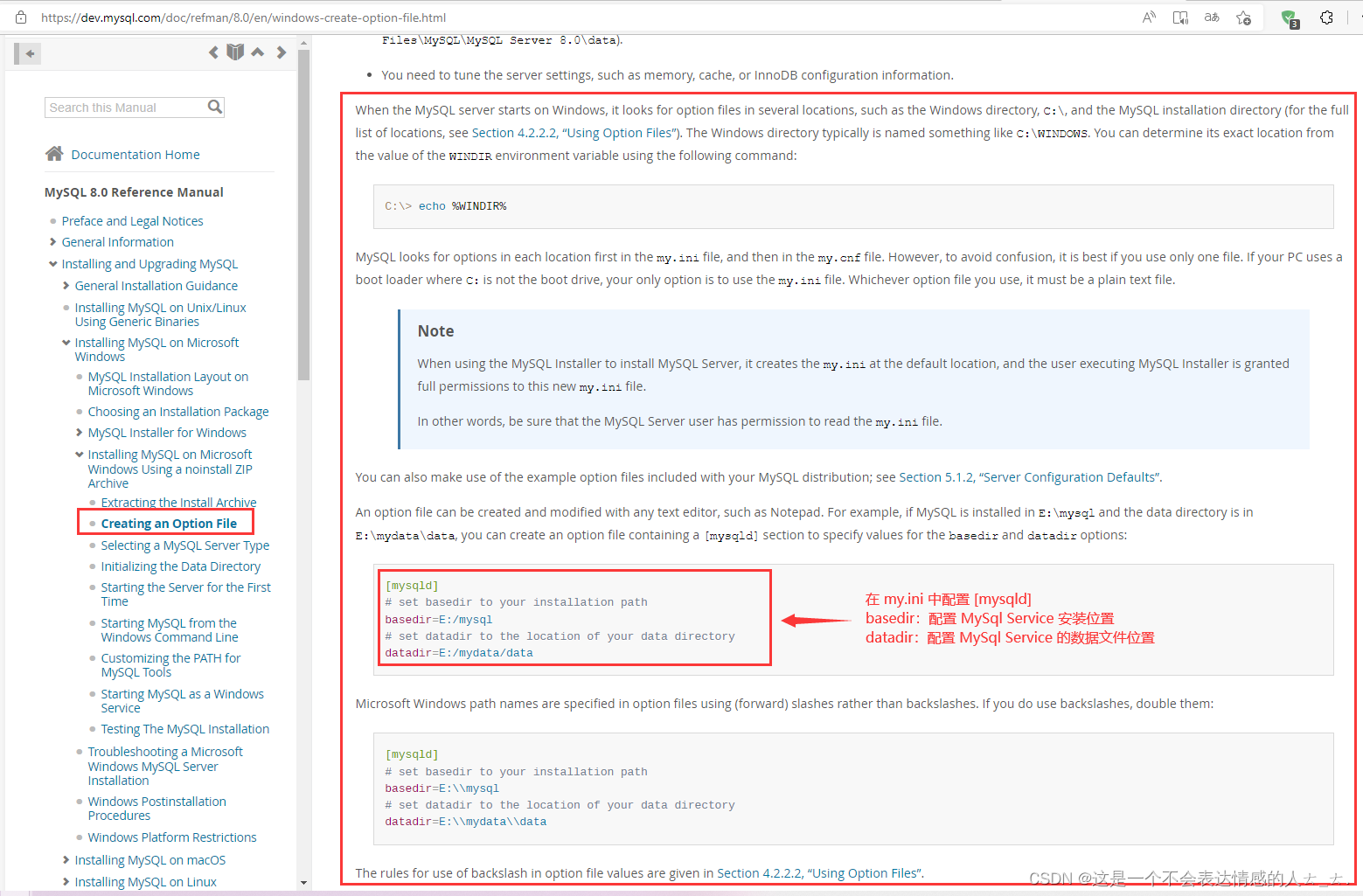Open Starting MySQL as a Windows Service
This screenshot has width=1363, height=896.
click(x=183, y=701)
